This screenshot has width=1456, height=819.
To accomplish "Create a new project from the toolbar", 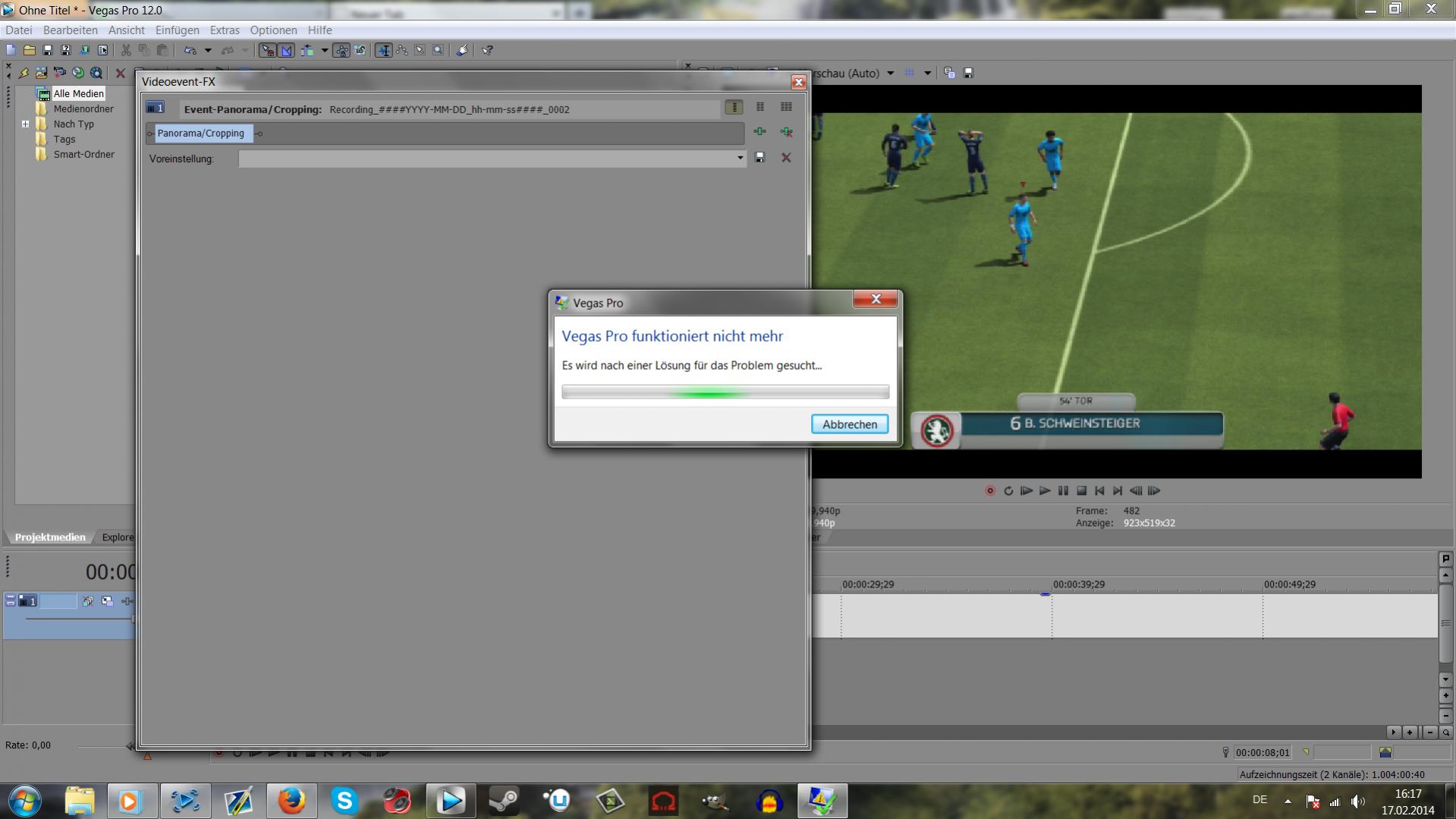I will coord(11,50).
